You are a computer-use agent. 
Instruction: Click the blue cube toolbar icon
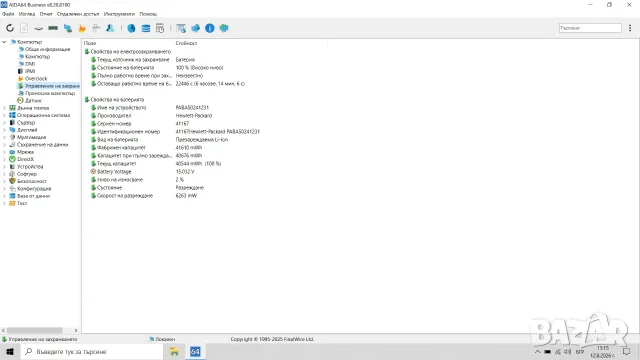coord(196,28)
